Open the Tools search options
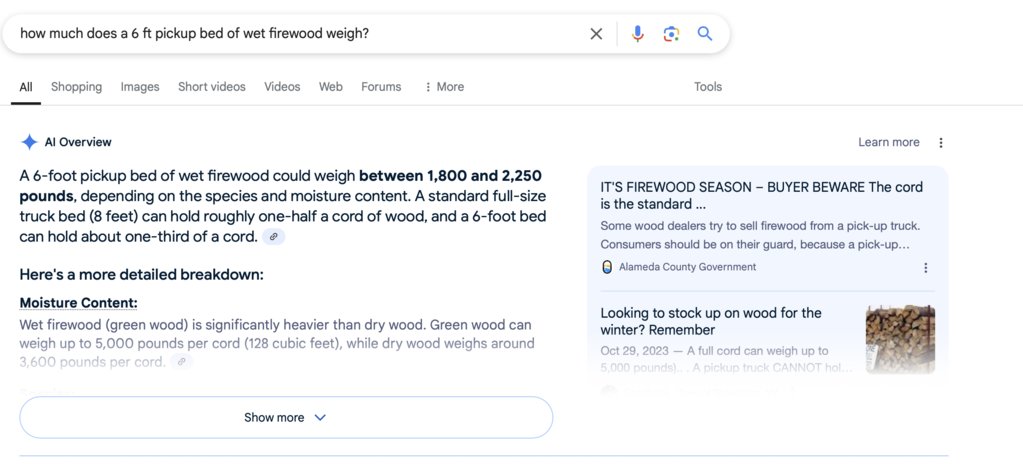The height and width of the screenshot is (474, 1023). click(708, 87)
